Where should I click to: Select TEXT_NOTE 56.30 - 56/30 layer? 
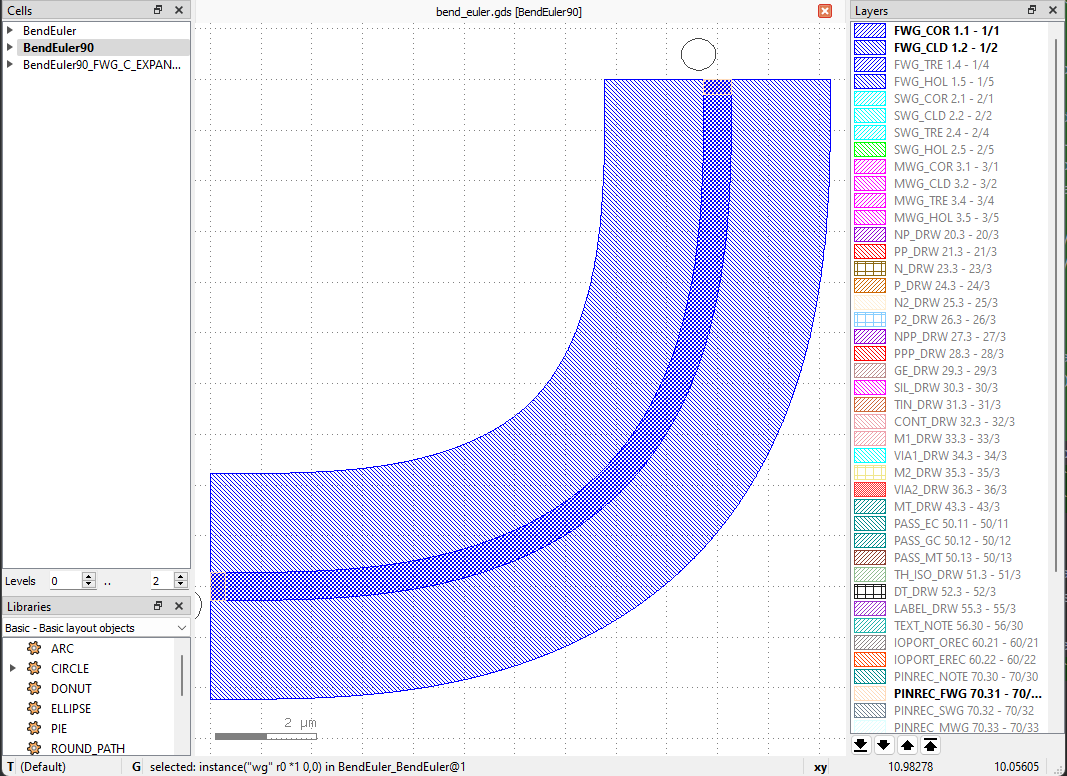(x=958, y=626)
